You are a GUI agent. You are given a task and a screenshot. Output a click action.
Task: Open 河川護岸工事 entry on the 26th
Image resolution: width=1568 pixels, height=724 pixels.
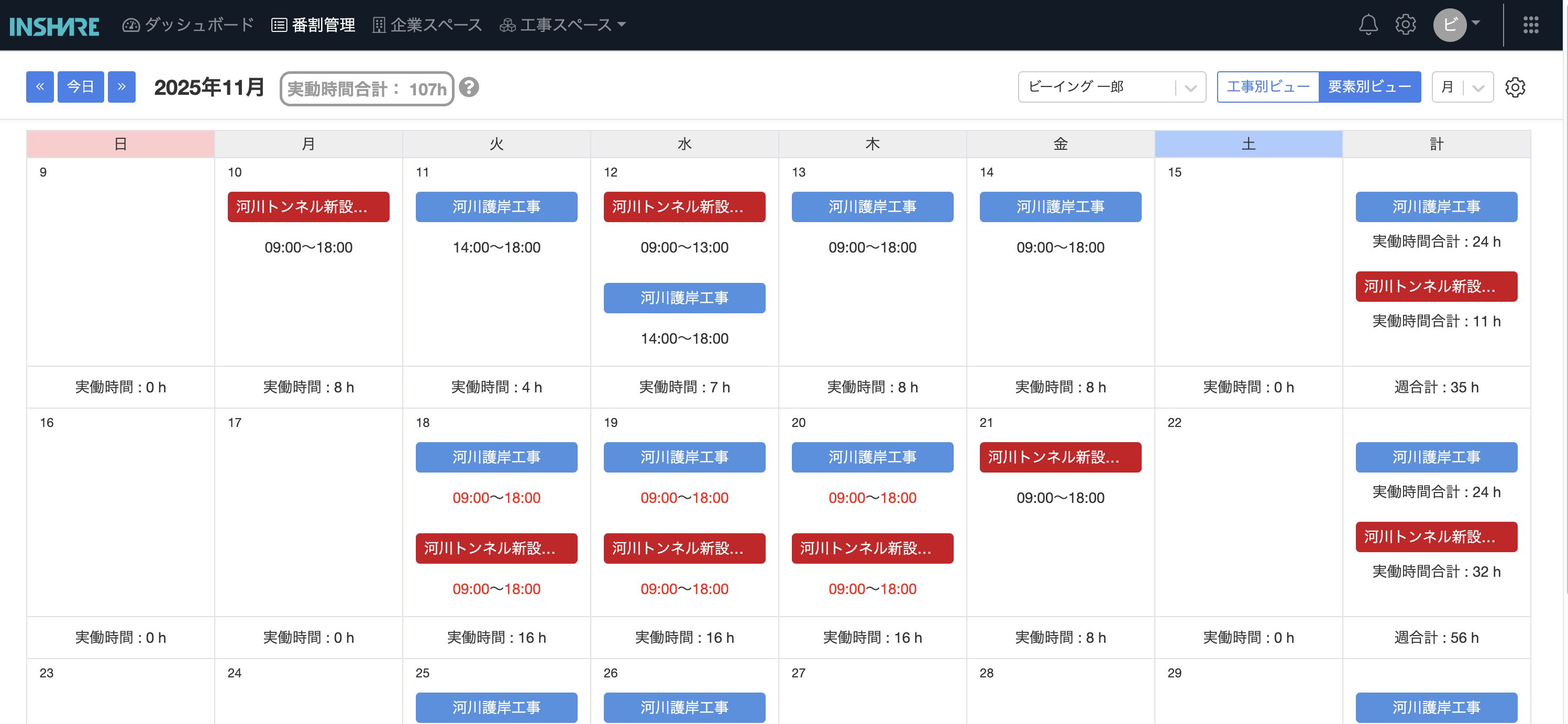pyautogui.click(x=685, y=708)
